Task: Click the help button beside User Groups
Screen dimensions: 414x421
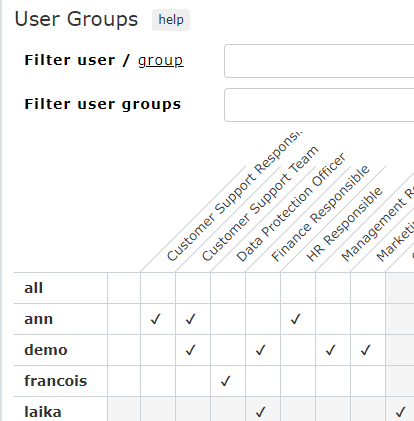Action: pyautogui.click(x=171, y=20)
